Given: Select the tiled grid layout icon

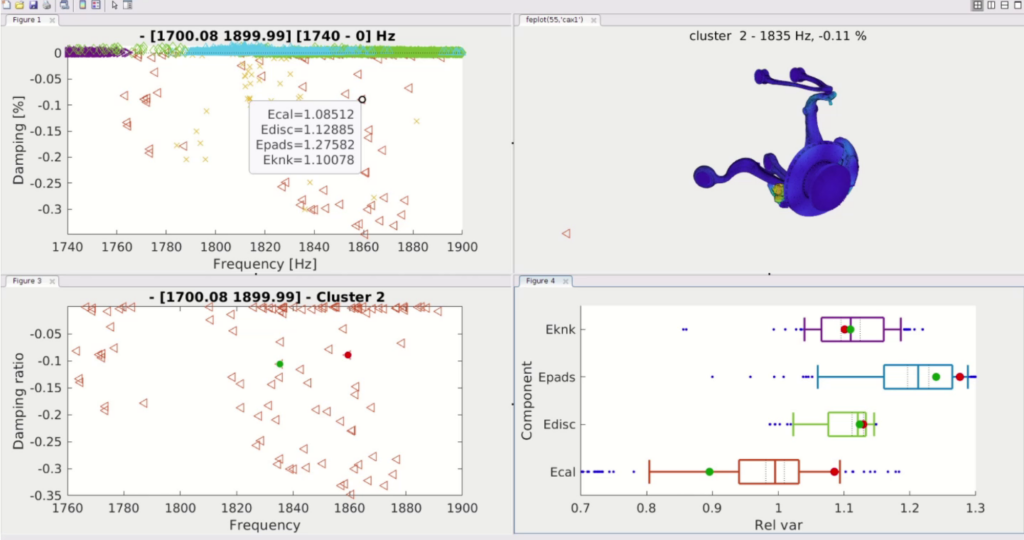Looking at the screenshot, I should [978, 5].
